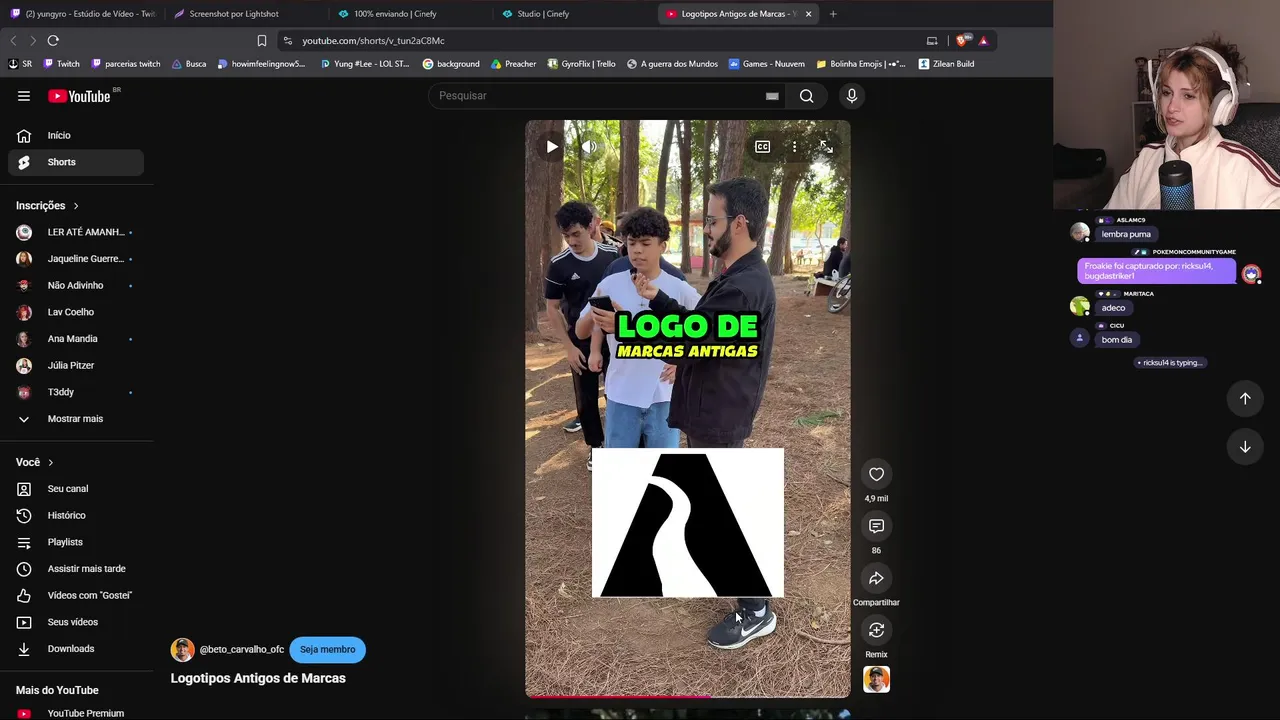1280x720 pixels.
Task: Mute the Short's volume
Action: click(589, 147)
